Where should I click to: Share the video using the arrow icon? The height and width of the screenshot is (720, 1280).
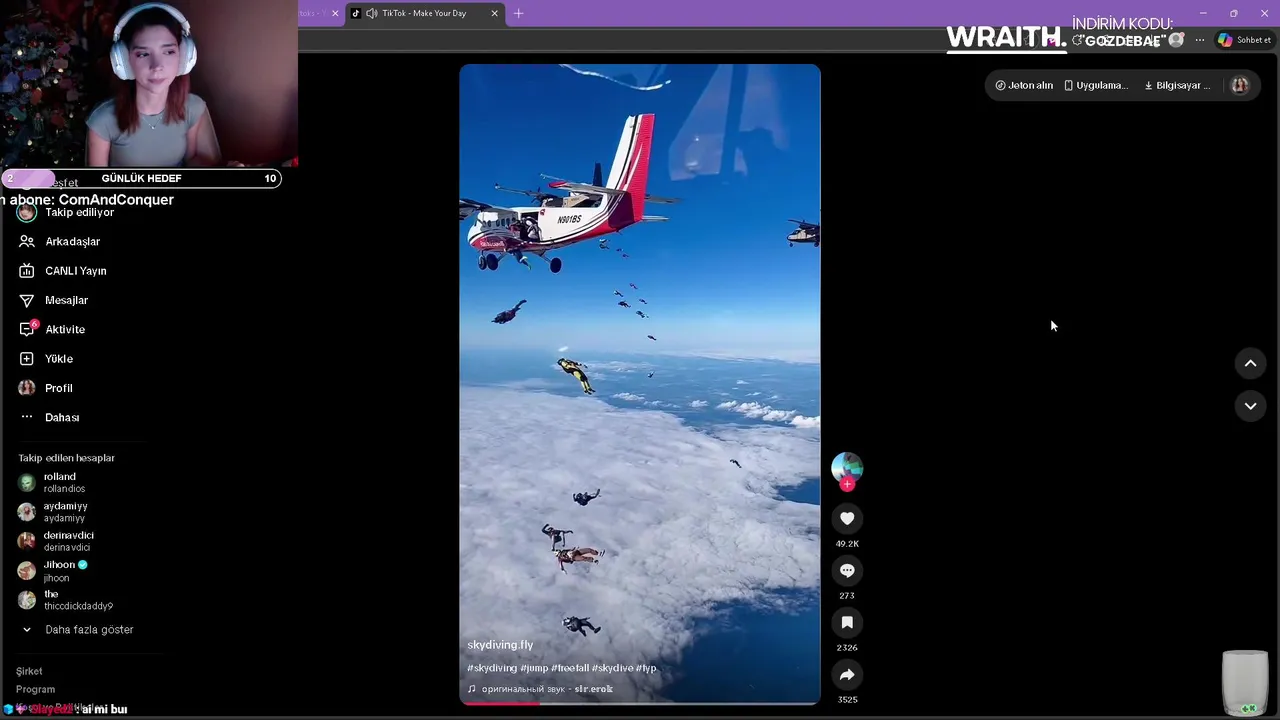847,674
